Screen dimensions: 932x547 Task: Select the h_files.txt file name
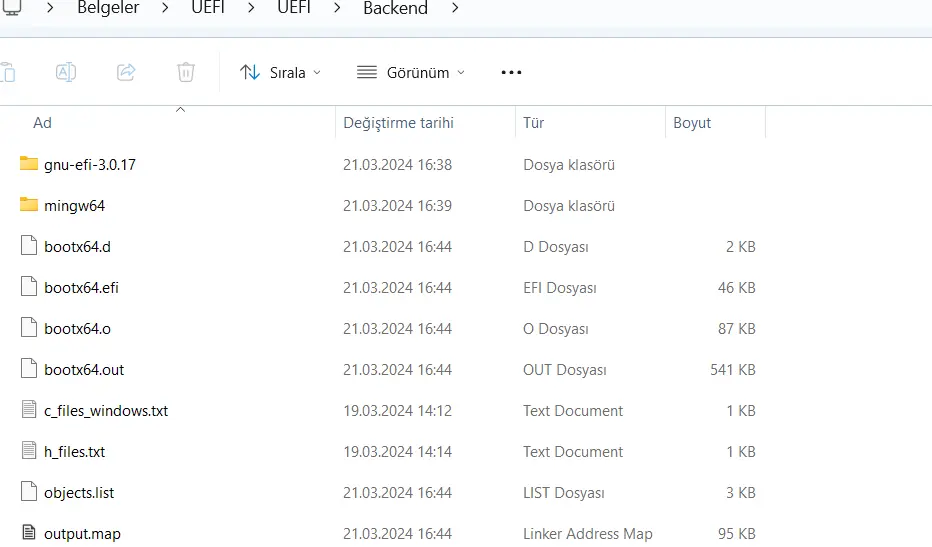pos(74,452)
